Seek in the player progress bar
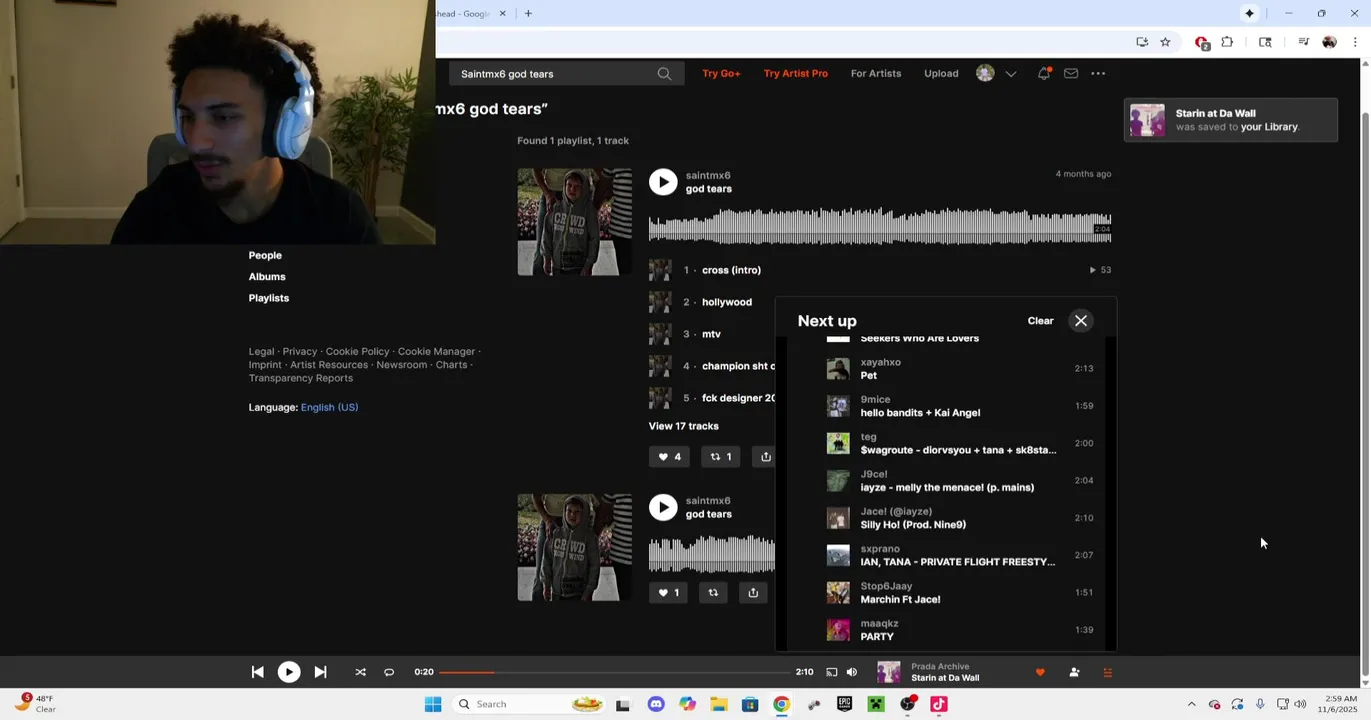1371x720 pixels. 615,672
